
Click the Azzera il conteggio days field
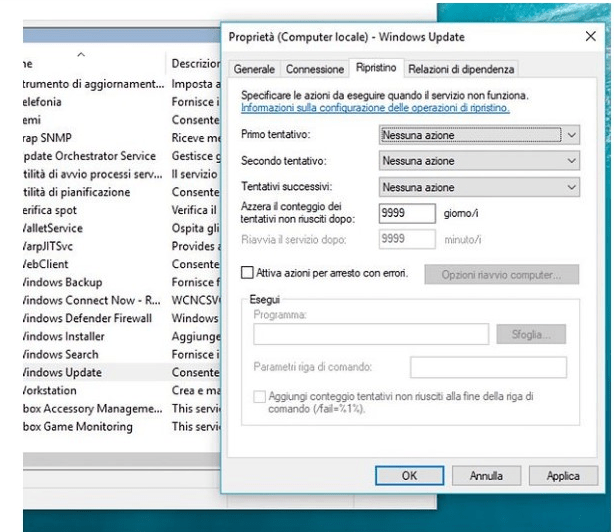point(408,213)
